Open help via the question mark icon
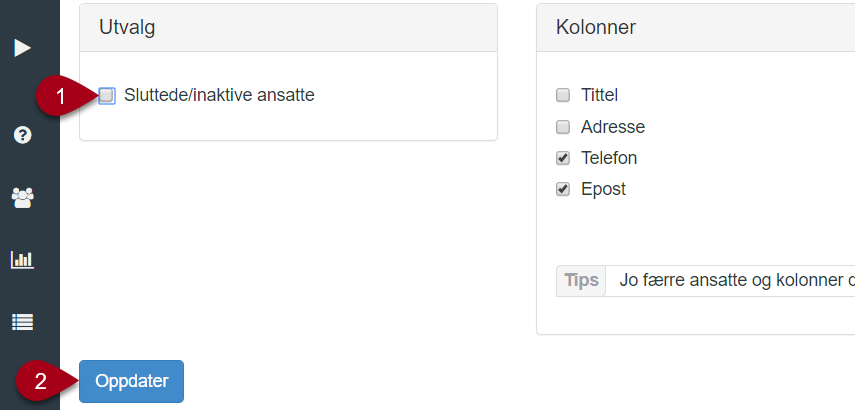The width and height of the screenshot is (855, 410). (x=22, y=135)
